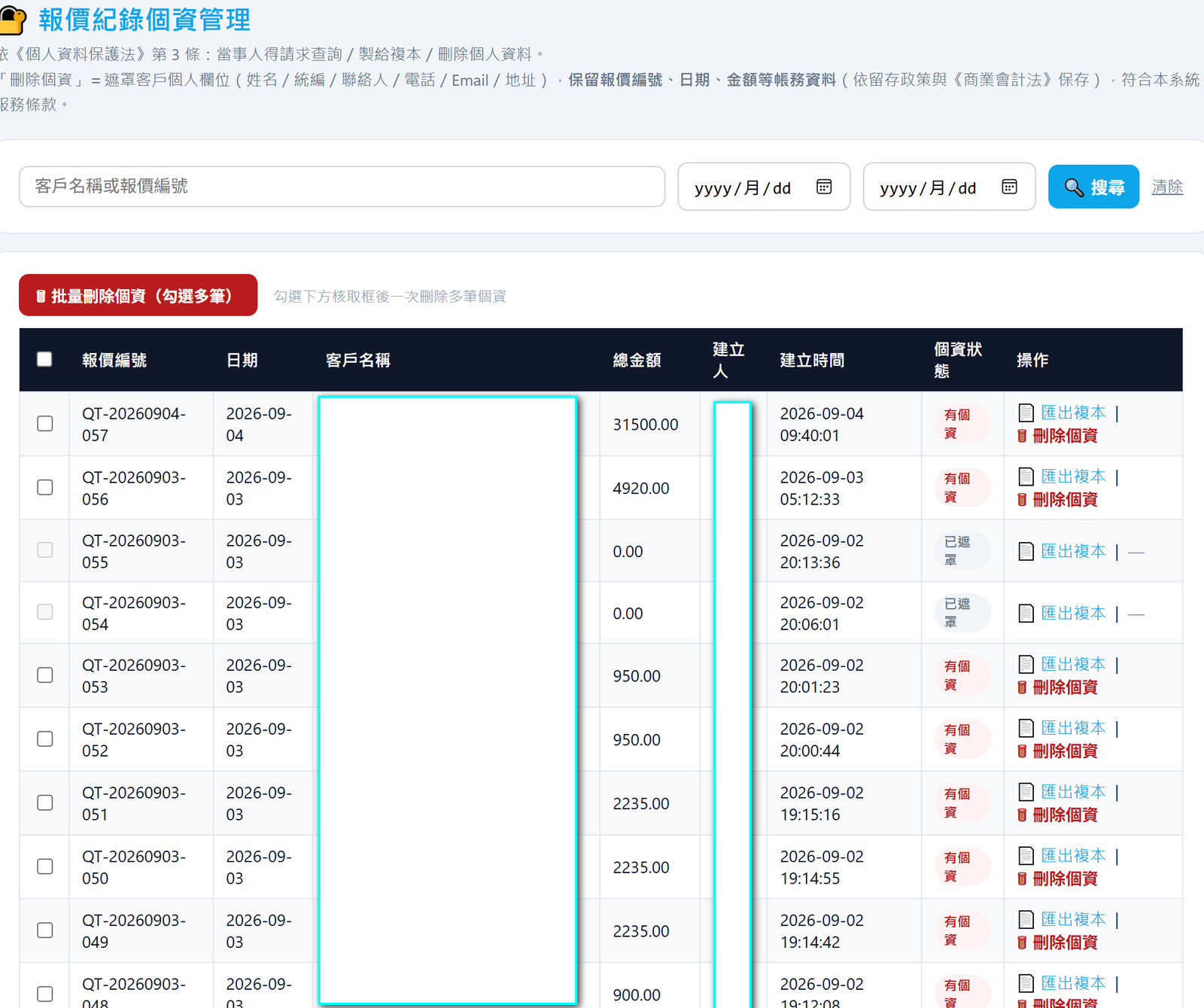Click trash icon in QT-20260903-053 row
The image size is (1204, 1008).
1022,687
